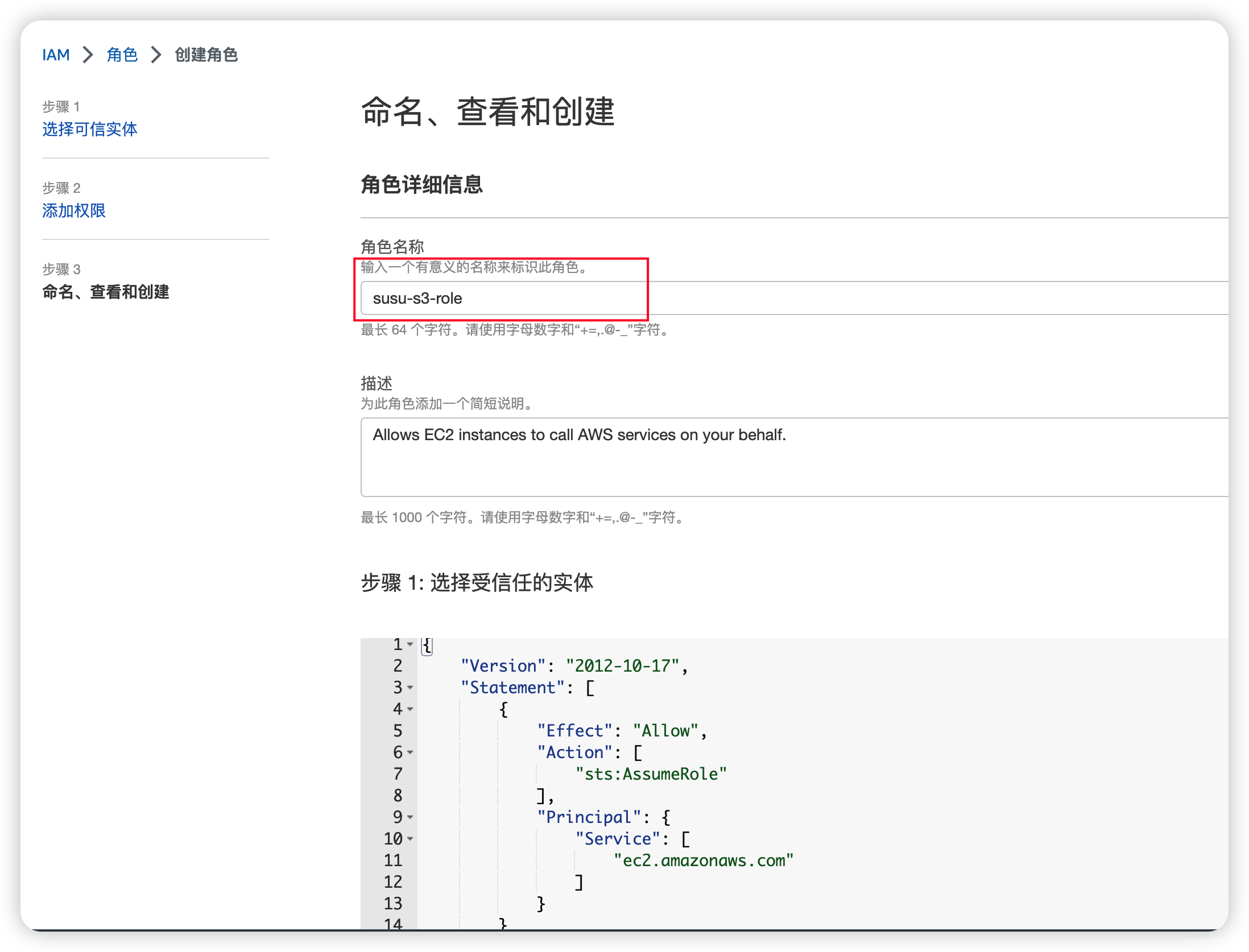Click the description text area
The width and height of the screenshot is (1249, 952).
pos(794,457)
